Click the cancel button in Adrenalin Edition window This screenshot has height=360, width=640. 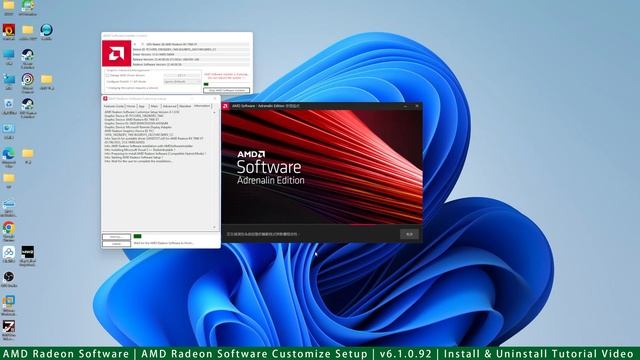tap(409, 234)
